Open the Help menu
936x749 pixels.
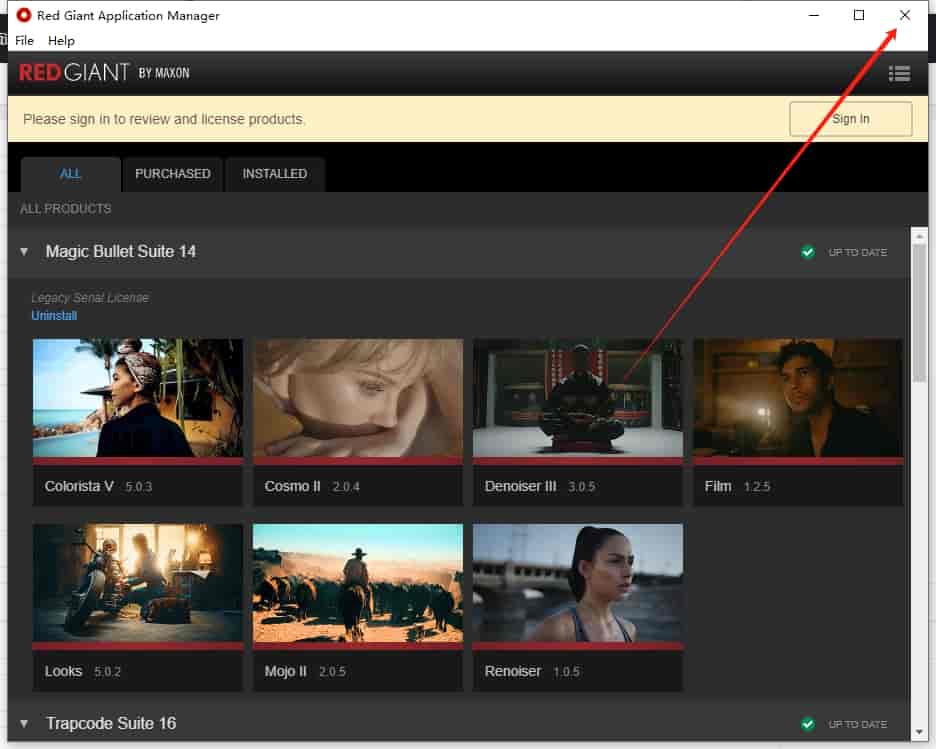61,41
